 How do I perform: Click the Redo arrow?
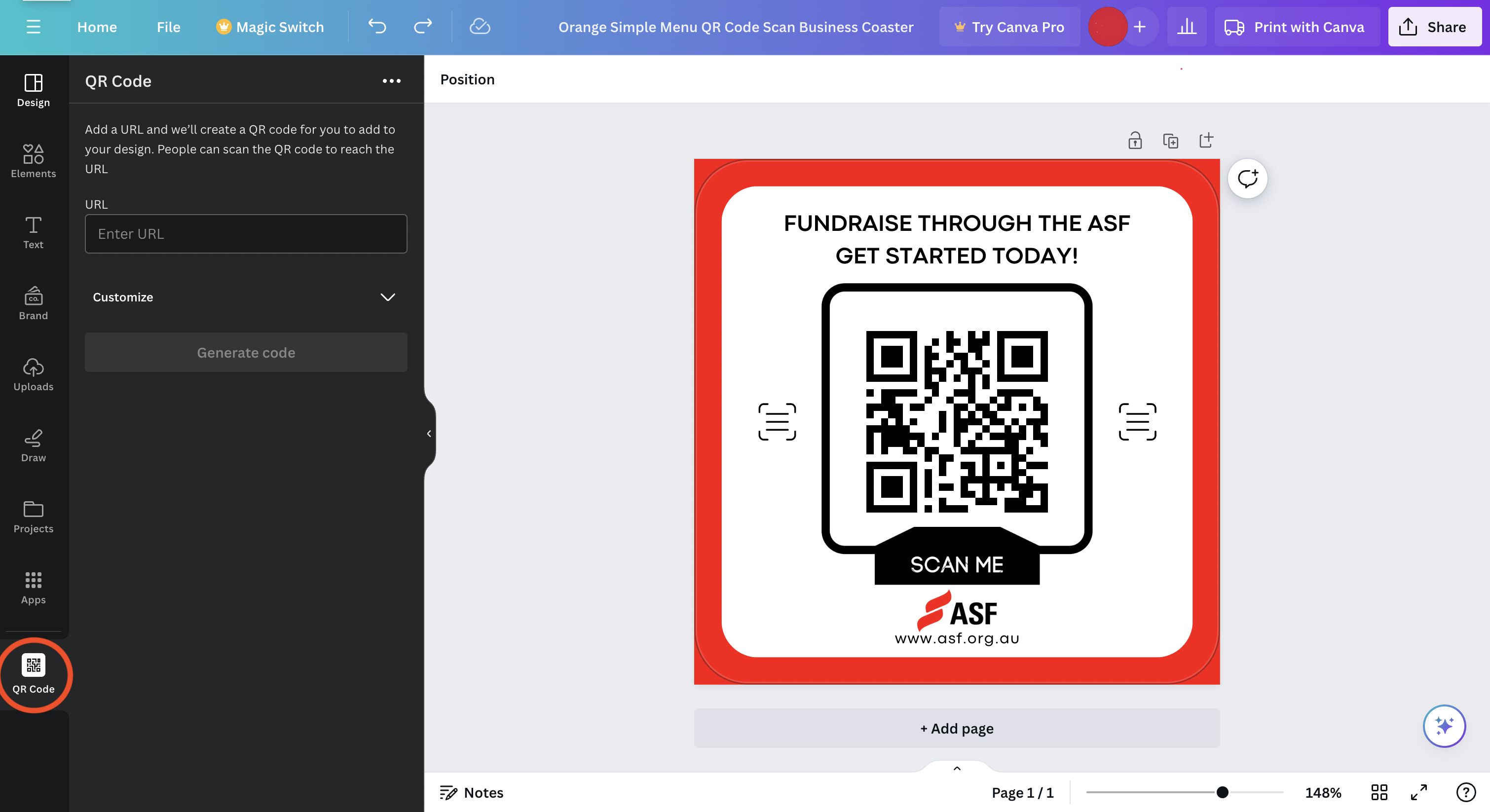click(x=423, y=27)
